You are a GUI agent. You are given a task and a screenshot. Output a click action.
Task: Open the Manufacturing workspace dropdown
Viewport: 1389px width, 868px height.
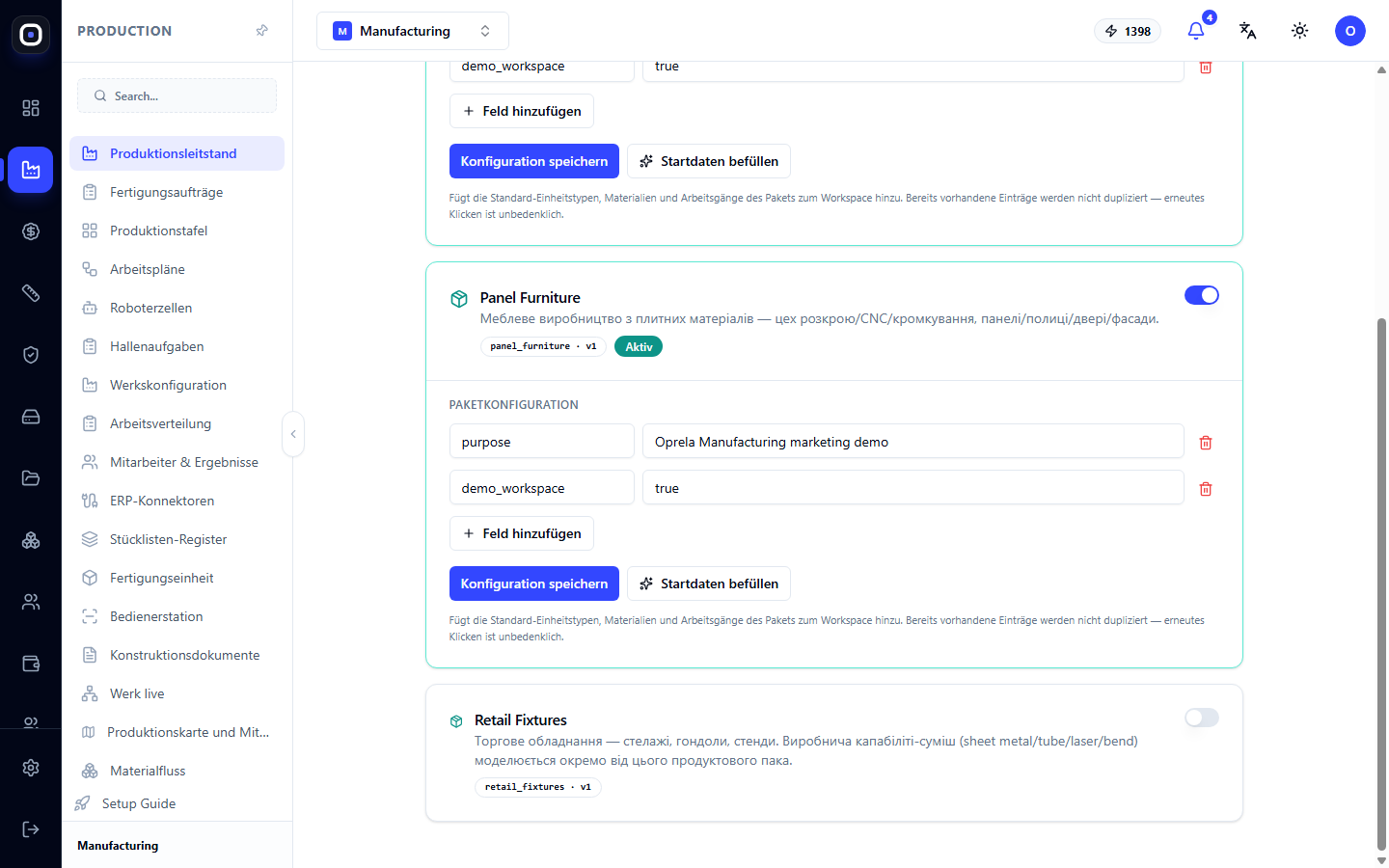click(413, 31)
